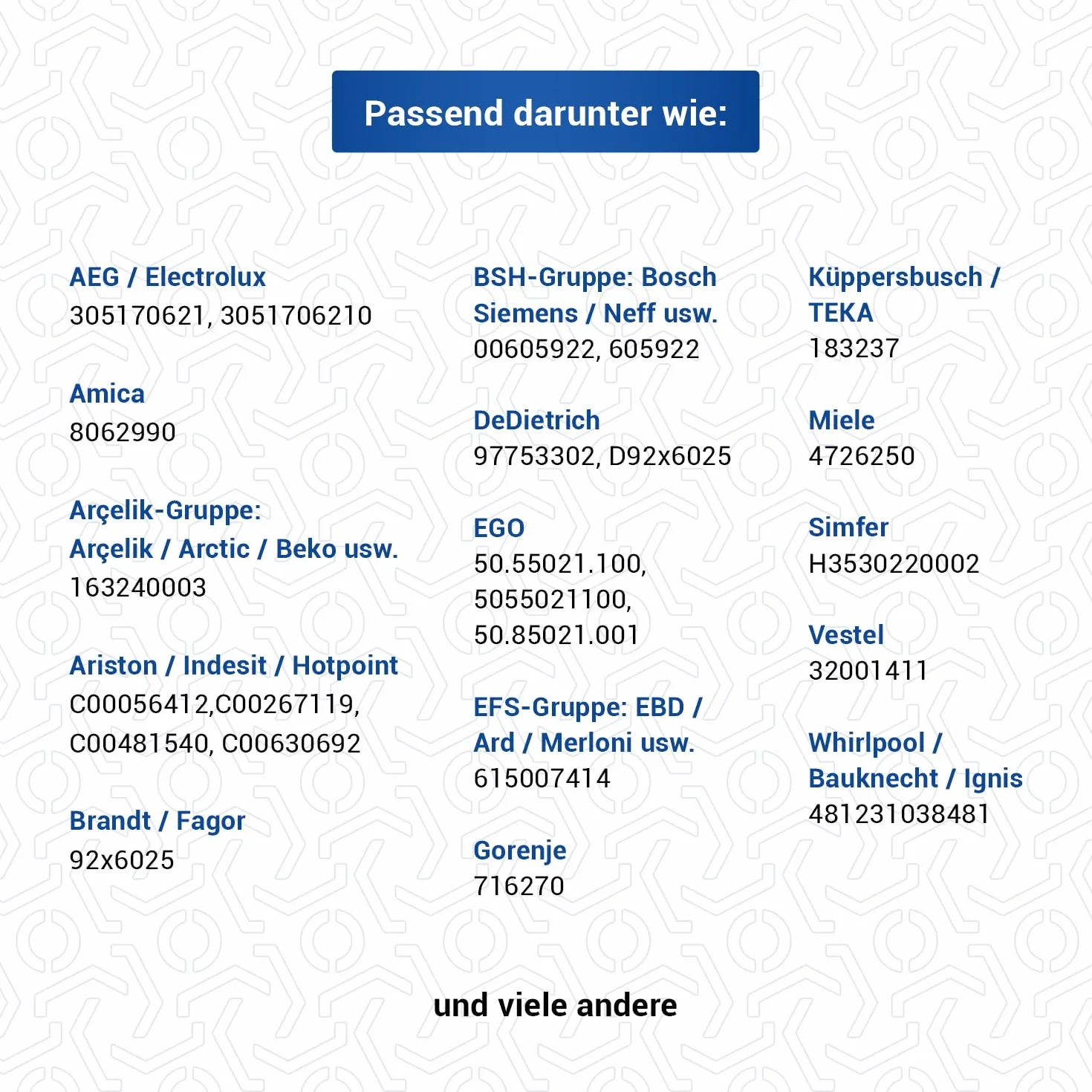The image size is (1092, 1092).
Task: Click the Miele brand heading
Action: (842, 420)
